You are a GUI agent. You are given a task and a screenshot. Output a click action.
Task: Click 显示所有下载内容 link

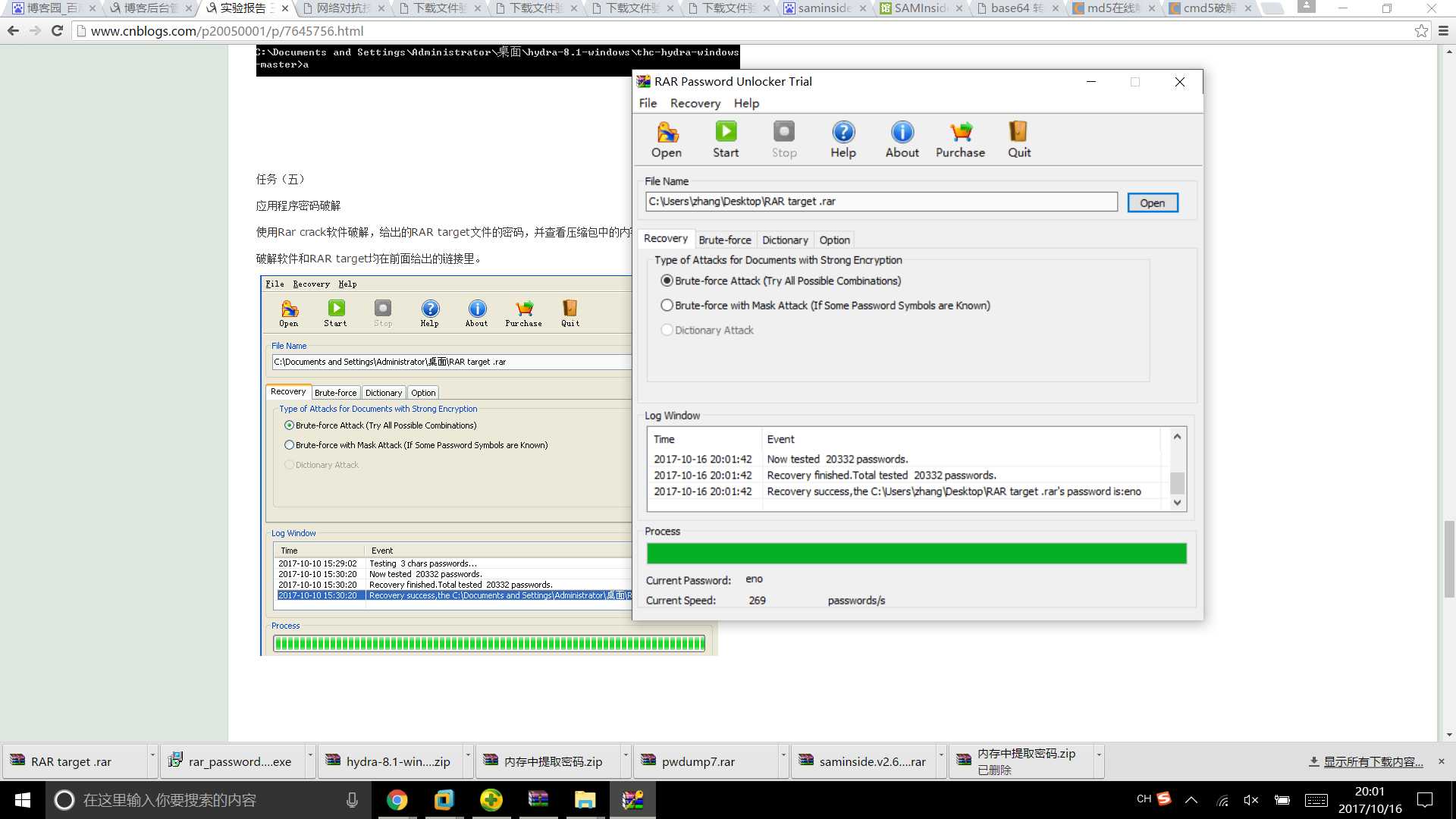[1373, 762]
